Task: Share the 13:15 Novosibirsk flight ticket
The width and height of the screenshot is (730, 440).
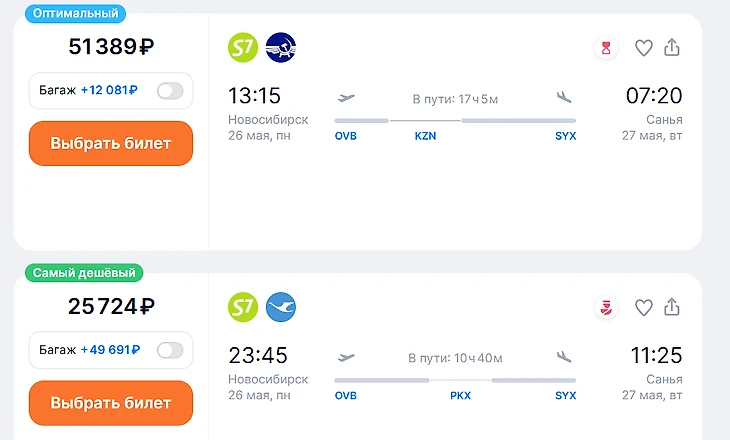Action: tap(672, 47)
